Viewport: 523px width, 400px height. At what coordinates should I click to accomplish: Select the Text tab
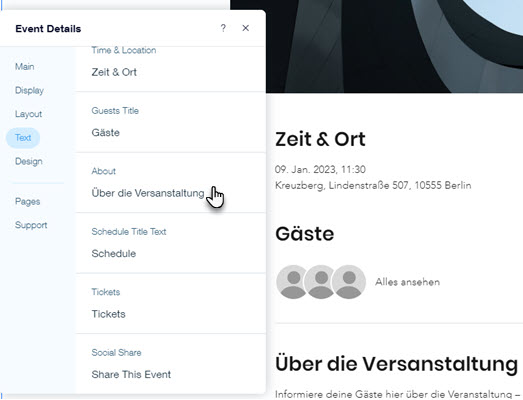(x=23, y=137)
